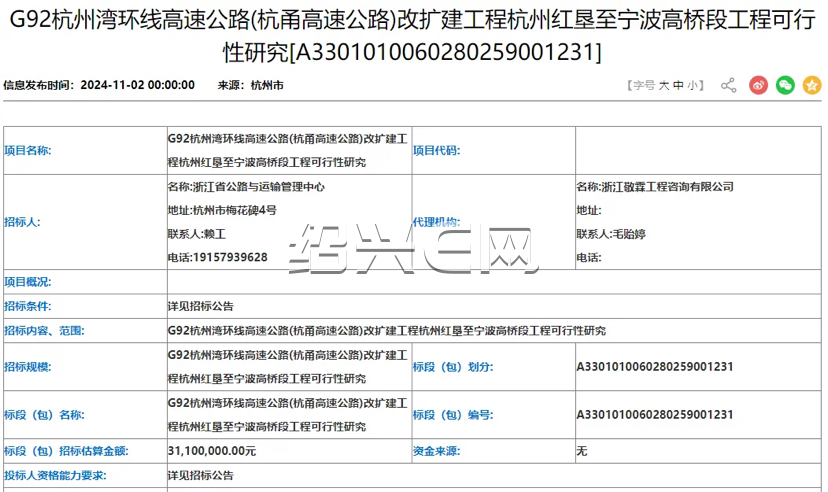This screenshot has width=828, height=492.
Task: Click the 投标人资格能力要求 label
Action: point(55,475)
